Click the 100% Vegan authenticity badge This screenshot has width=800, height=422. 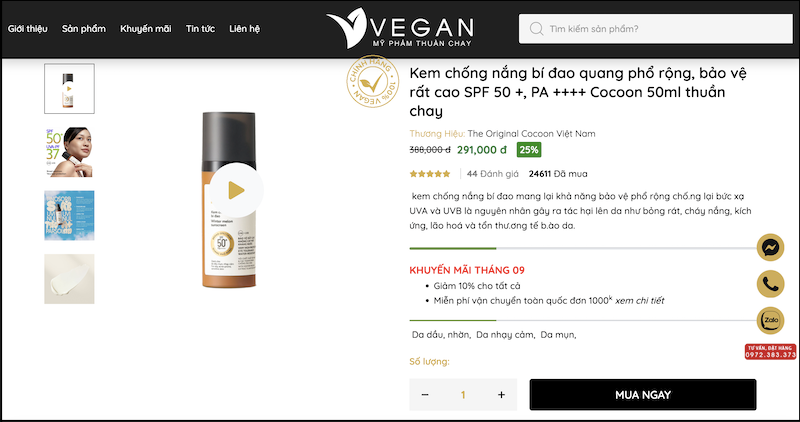(x=372, y=82)
